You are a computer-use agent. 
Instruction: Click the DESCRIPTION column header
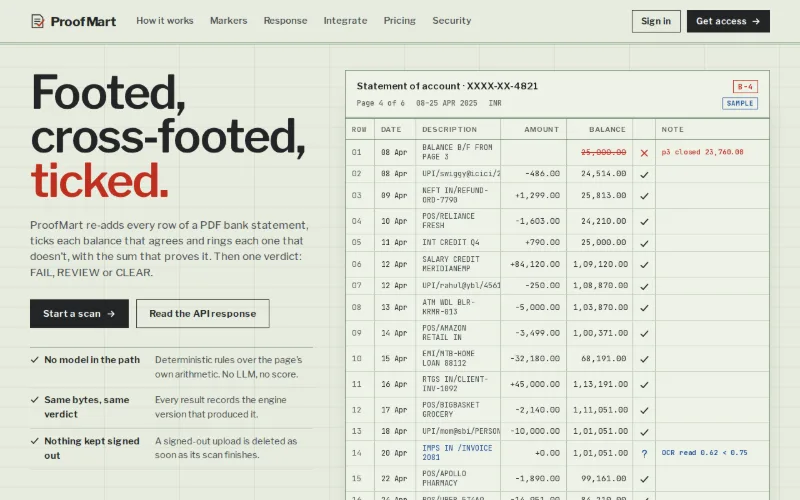coord(449,130)
